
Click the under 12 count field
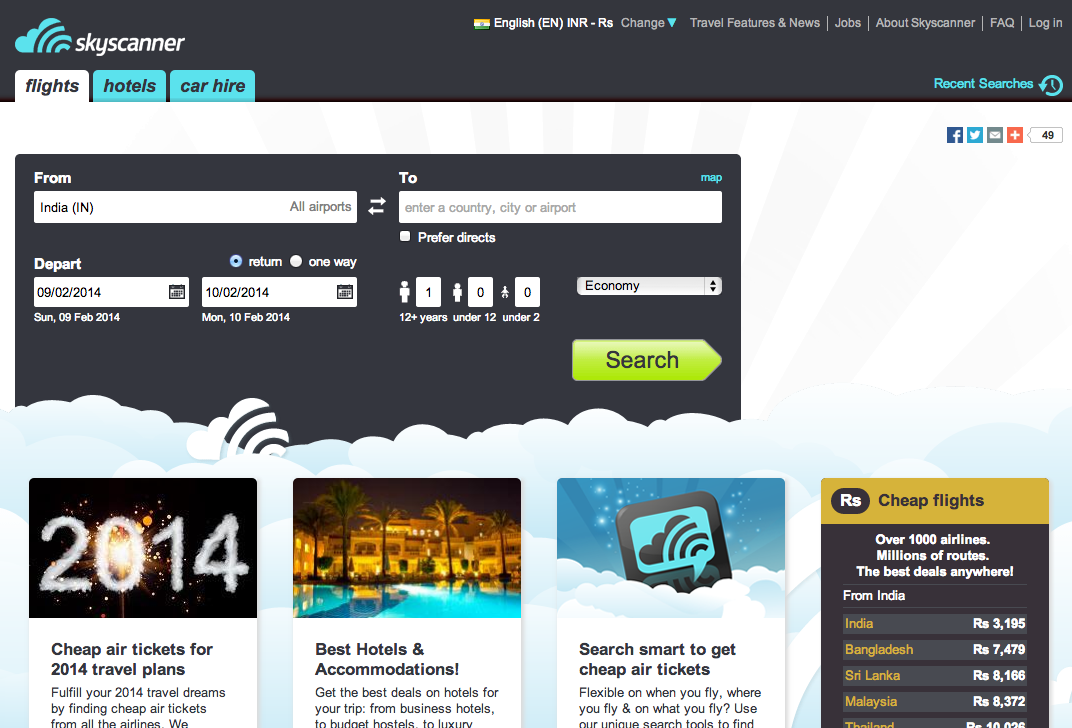pyautogui.click(x=481, y=293)
